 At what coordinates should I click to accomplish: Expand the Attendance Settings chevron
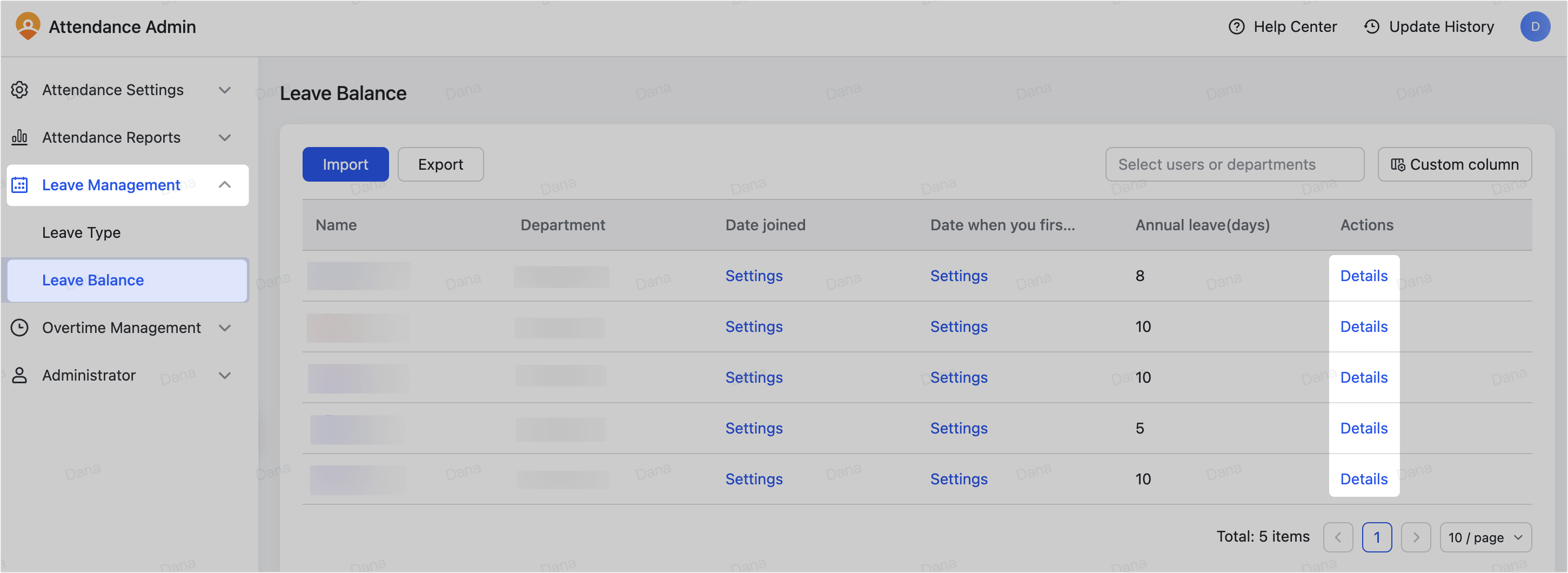pyautogui.click(x=225, y=90)
